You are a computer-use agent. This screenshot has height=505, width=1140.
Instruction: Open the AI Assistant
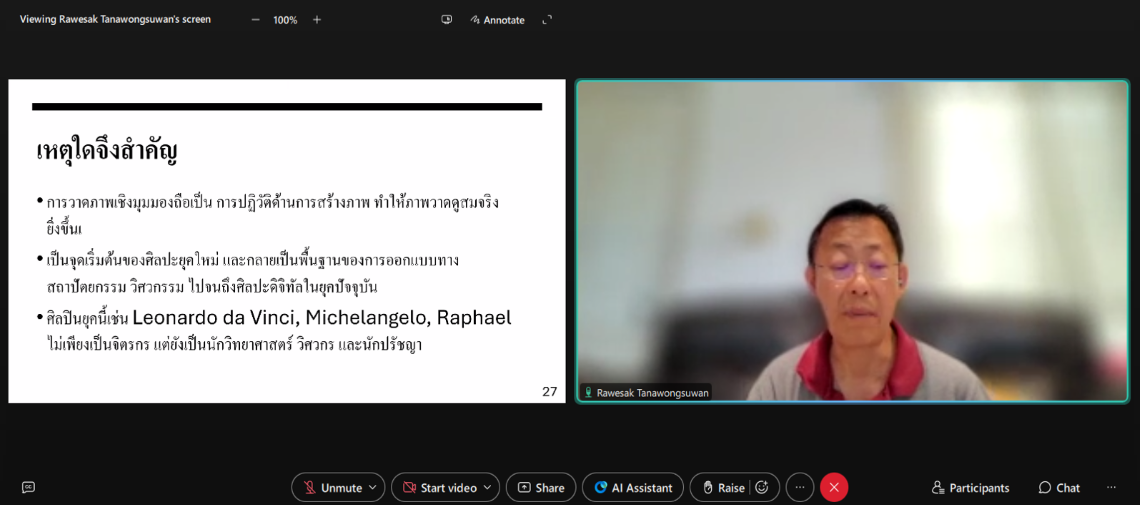[632, 487]
